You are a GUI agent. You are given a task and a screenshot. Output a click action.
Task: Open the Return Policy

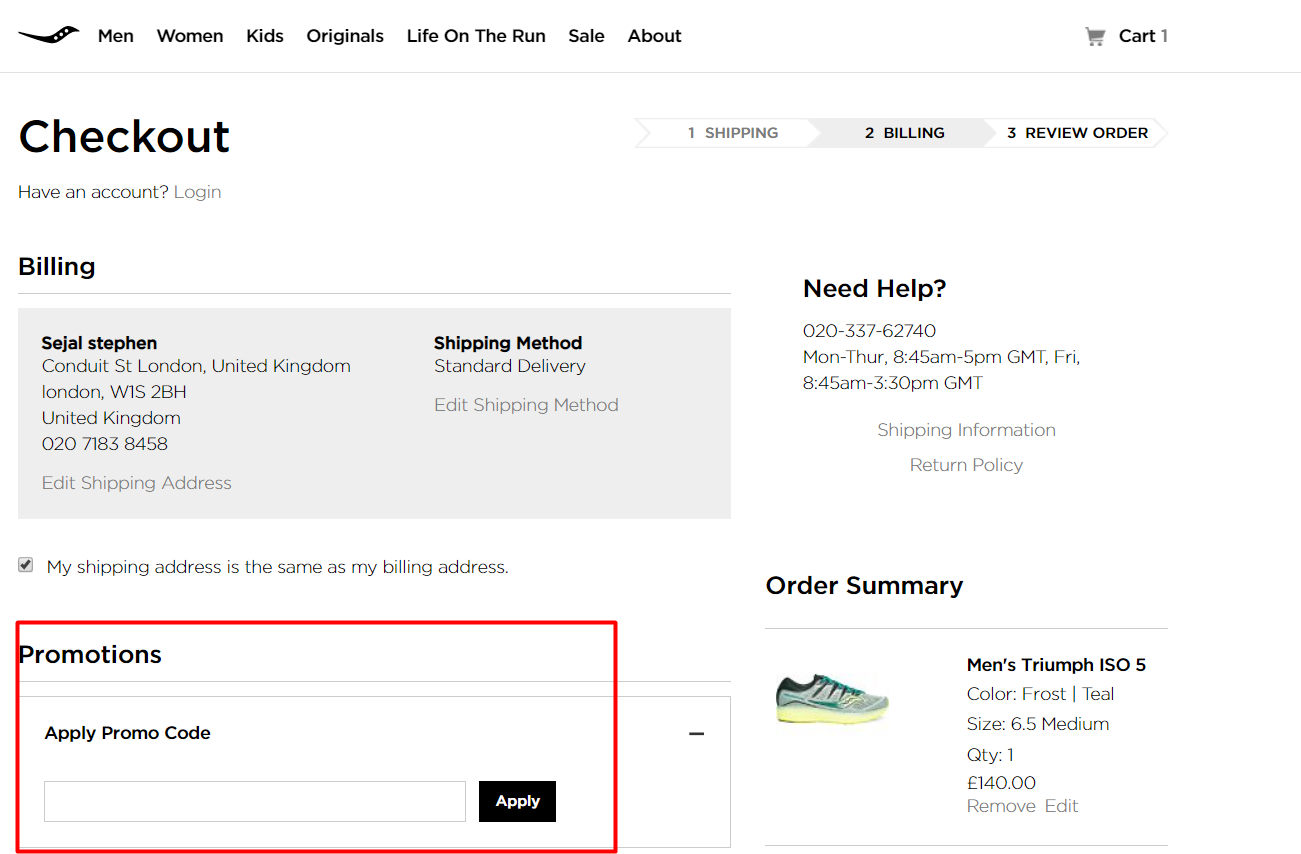966,464
